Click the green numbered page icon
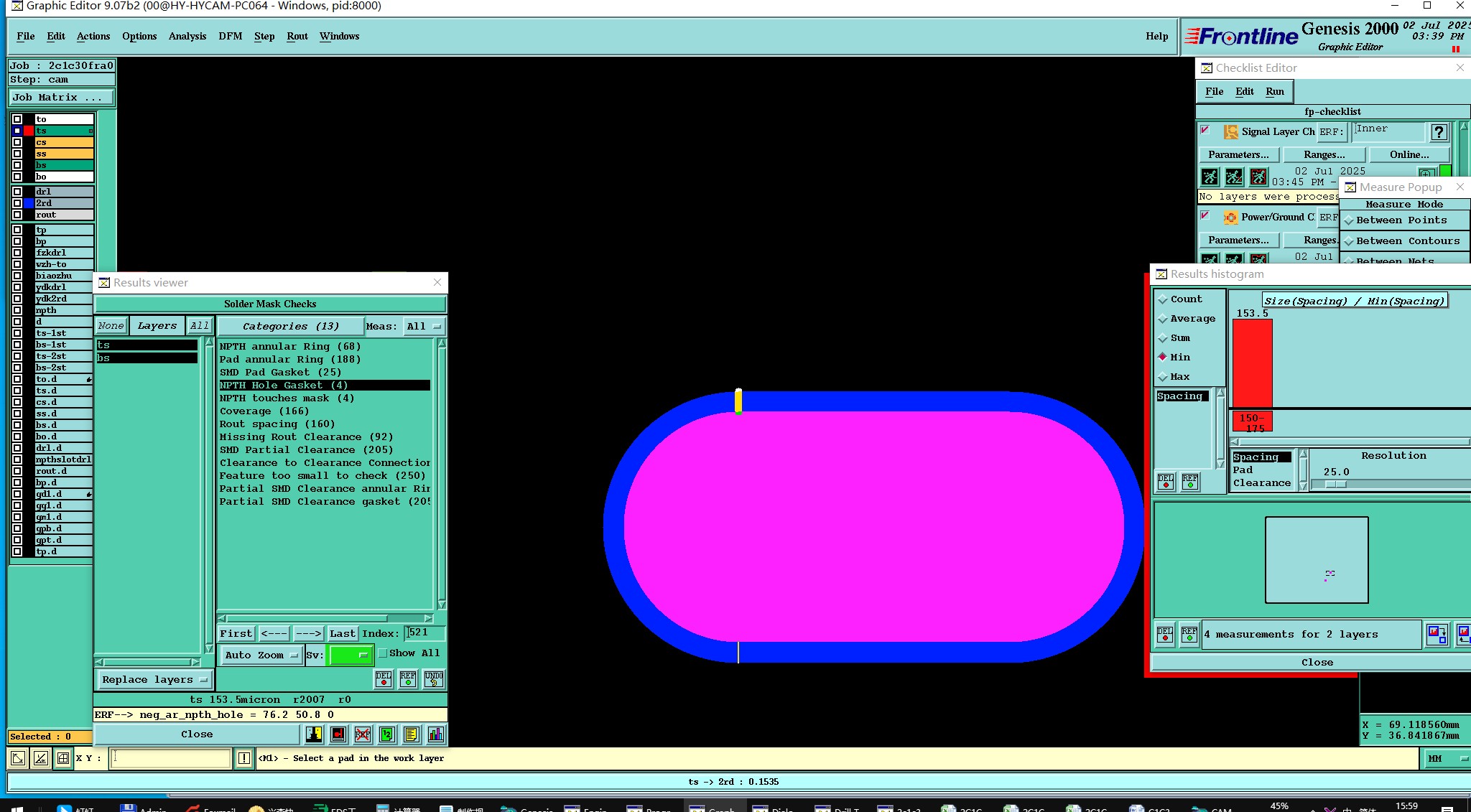 [387, 734]
